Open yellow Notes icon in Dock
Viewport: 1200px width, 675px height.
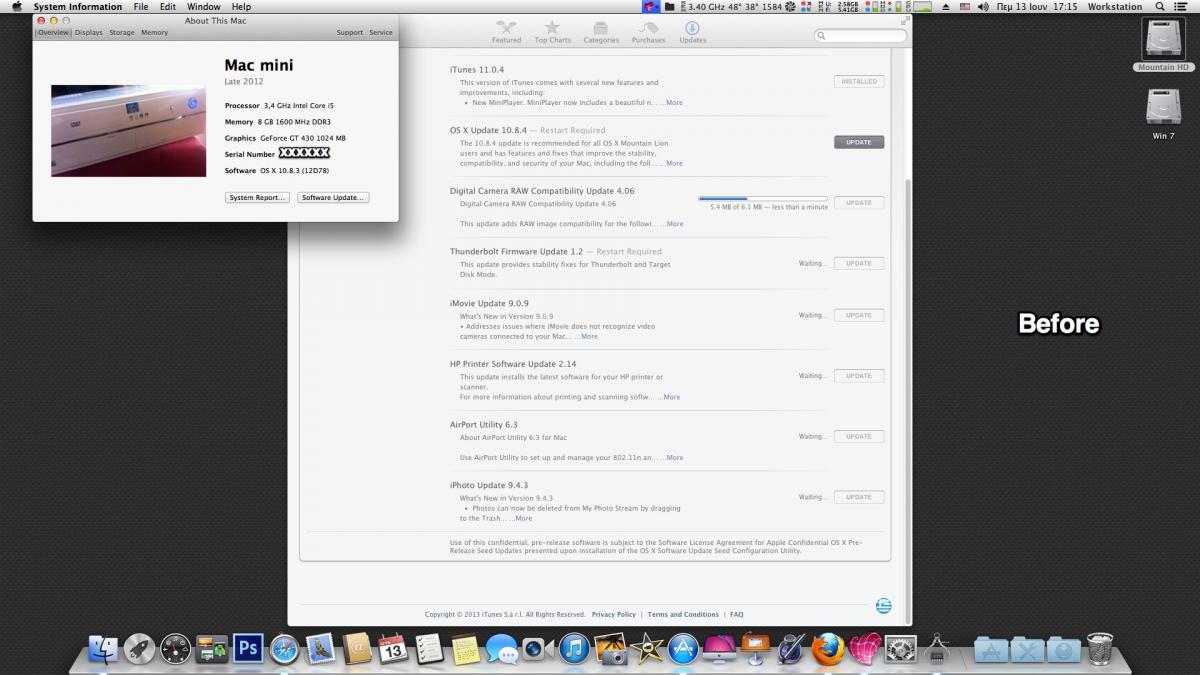(465, 649)
